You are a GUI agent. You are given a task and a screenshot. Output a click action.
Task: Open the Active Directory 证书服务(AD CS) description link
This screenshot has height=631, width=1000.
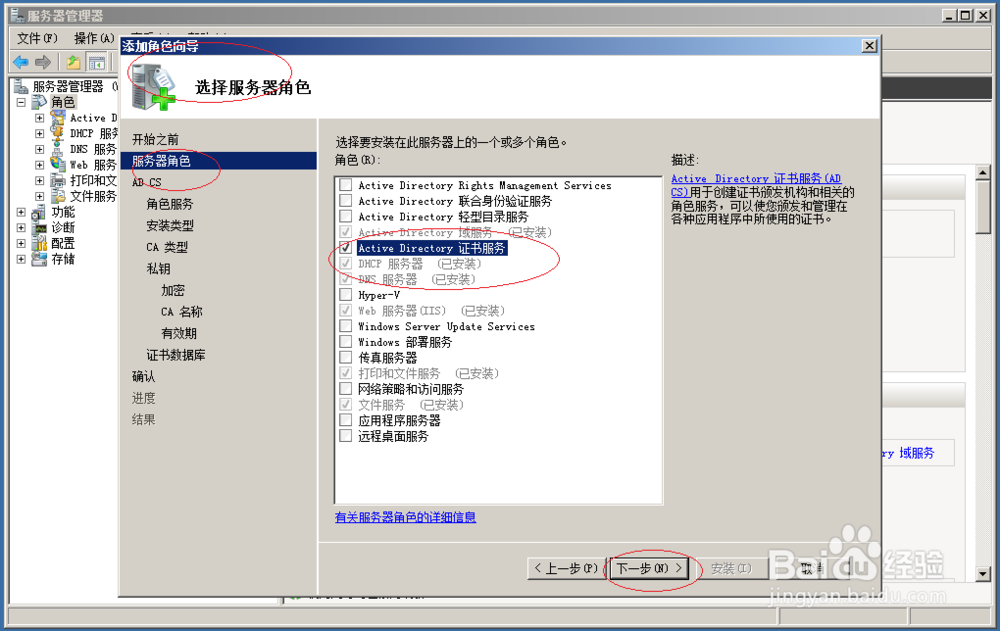point(756,185)
